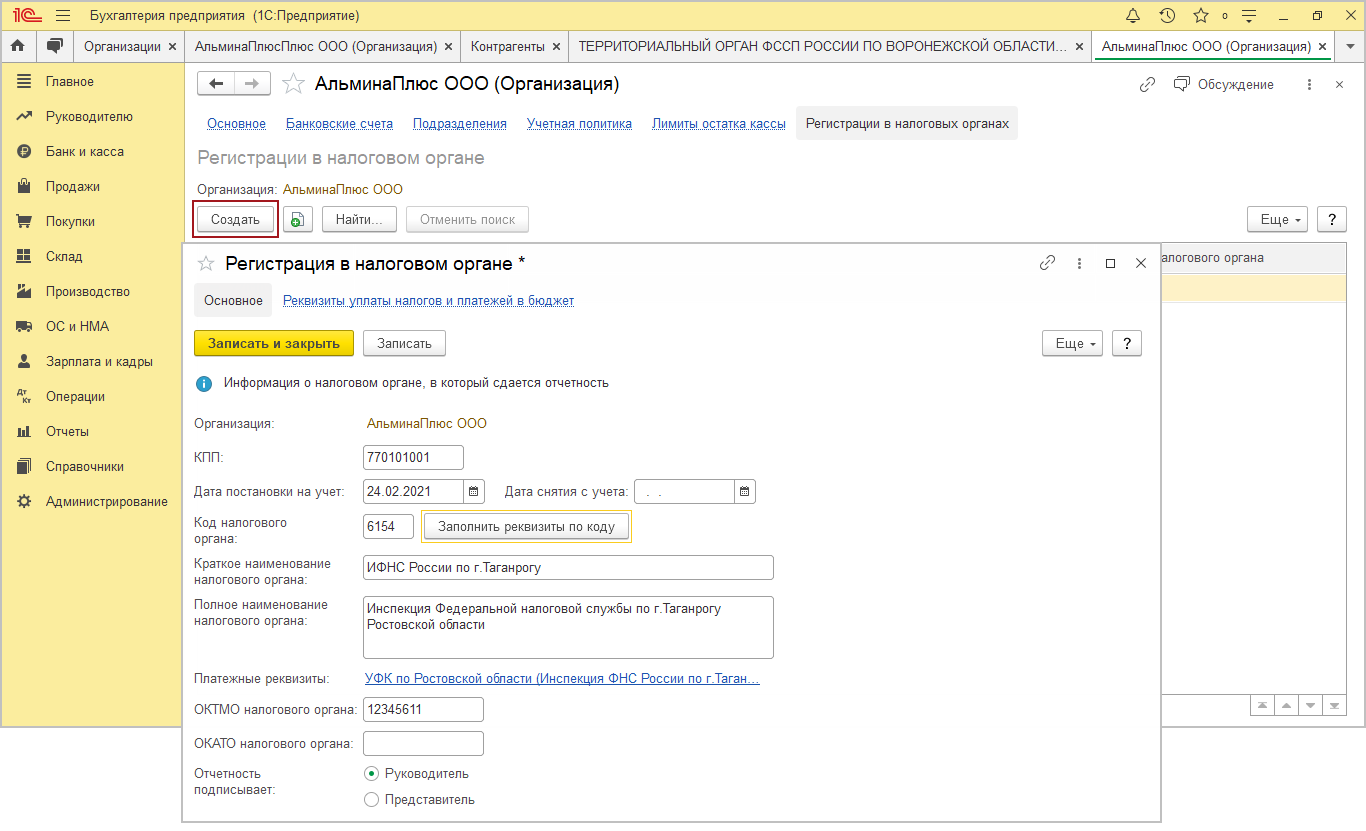Select Представитель radio option
The width and height of the screenshot is (1366, 831).
(372, 799)
